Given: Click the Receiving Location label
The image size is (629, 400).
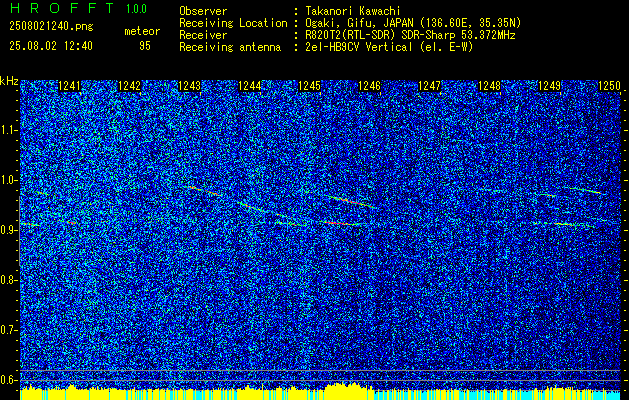Looking at the screenshot, I should click(x=233, y=23).
